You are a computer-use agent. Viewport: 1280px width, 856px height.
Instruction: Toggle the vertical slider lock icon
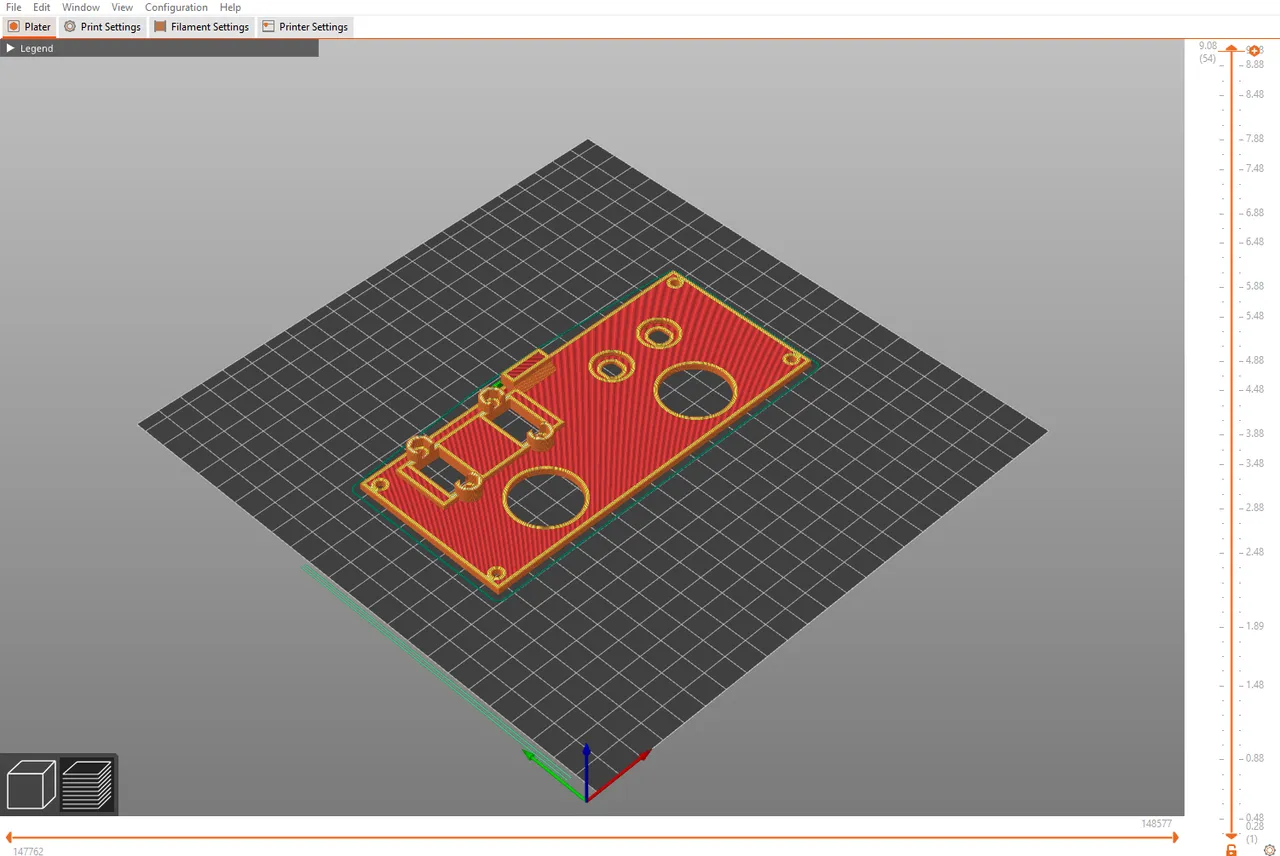tap(1231, 850)
